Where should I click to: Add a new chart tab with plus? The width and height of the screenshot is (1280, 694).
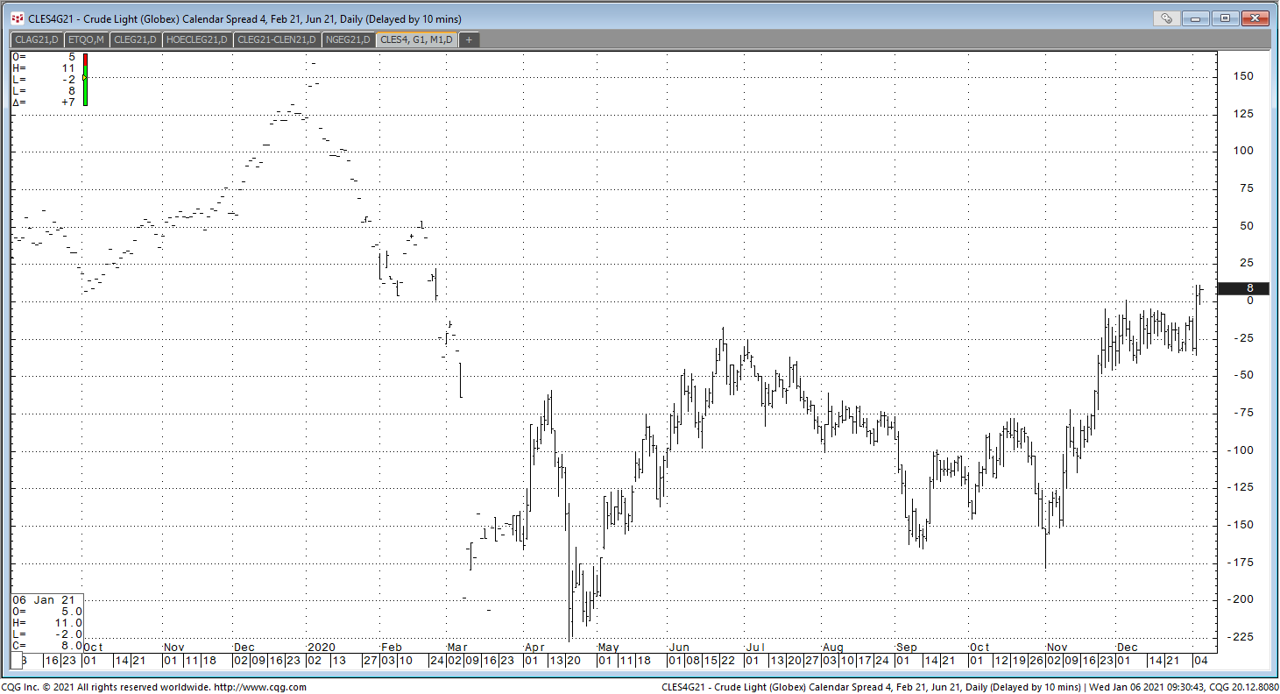pos(468,40)
